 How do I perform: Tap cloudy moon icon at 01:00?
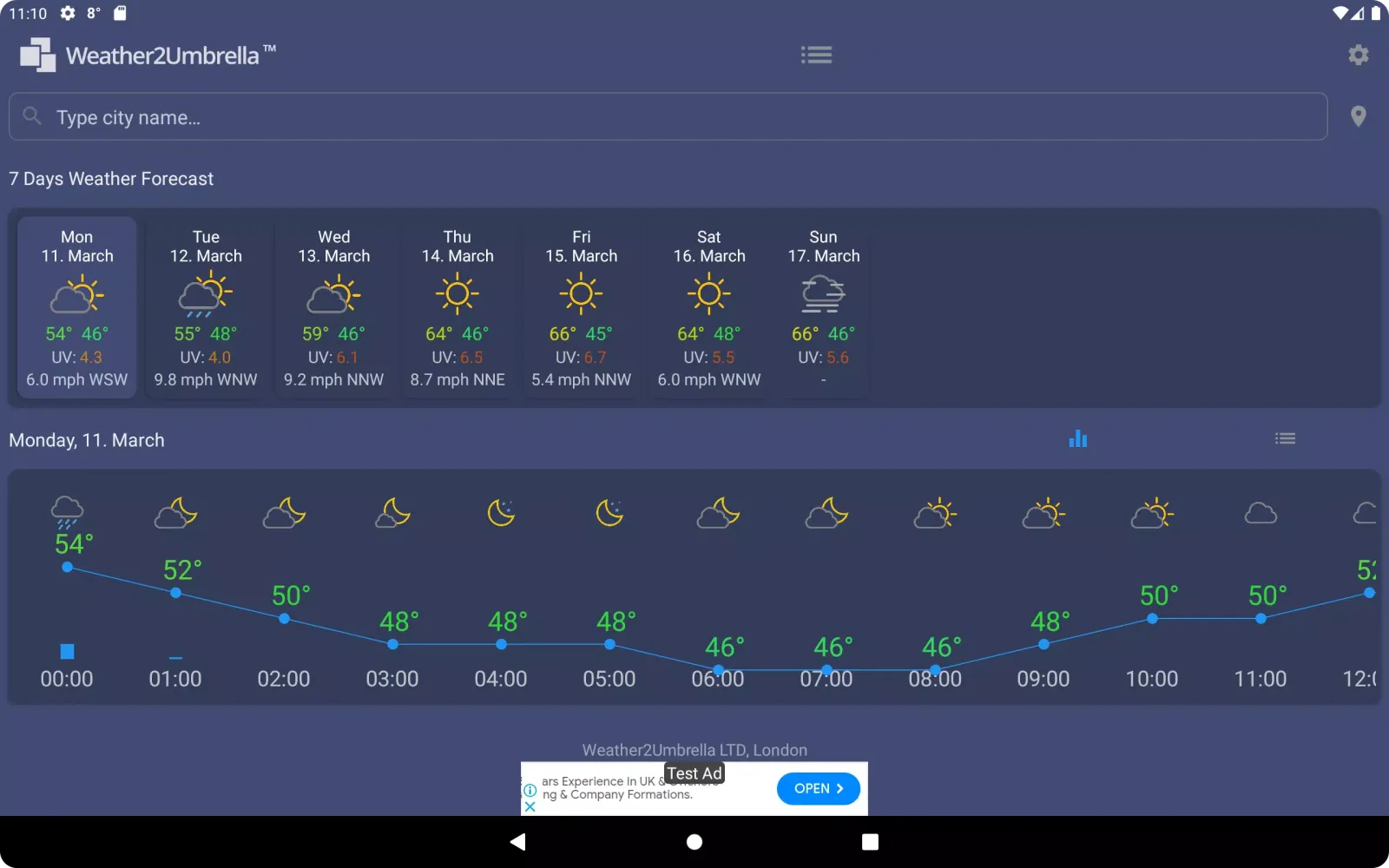175,513
